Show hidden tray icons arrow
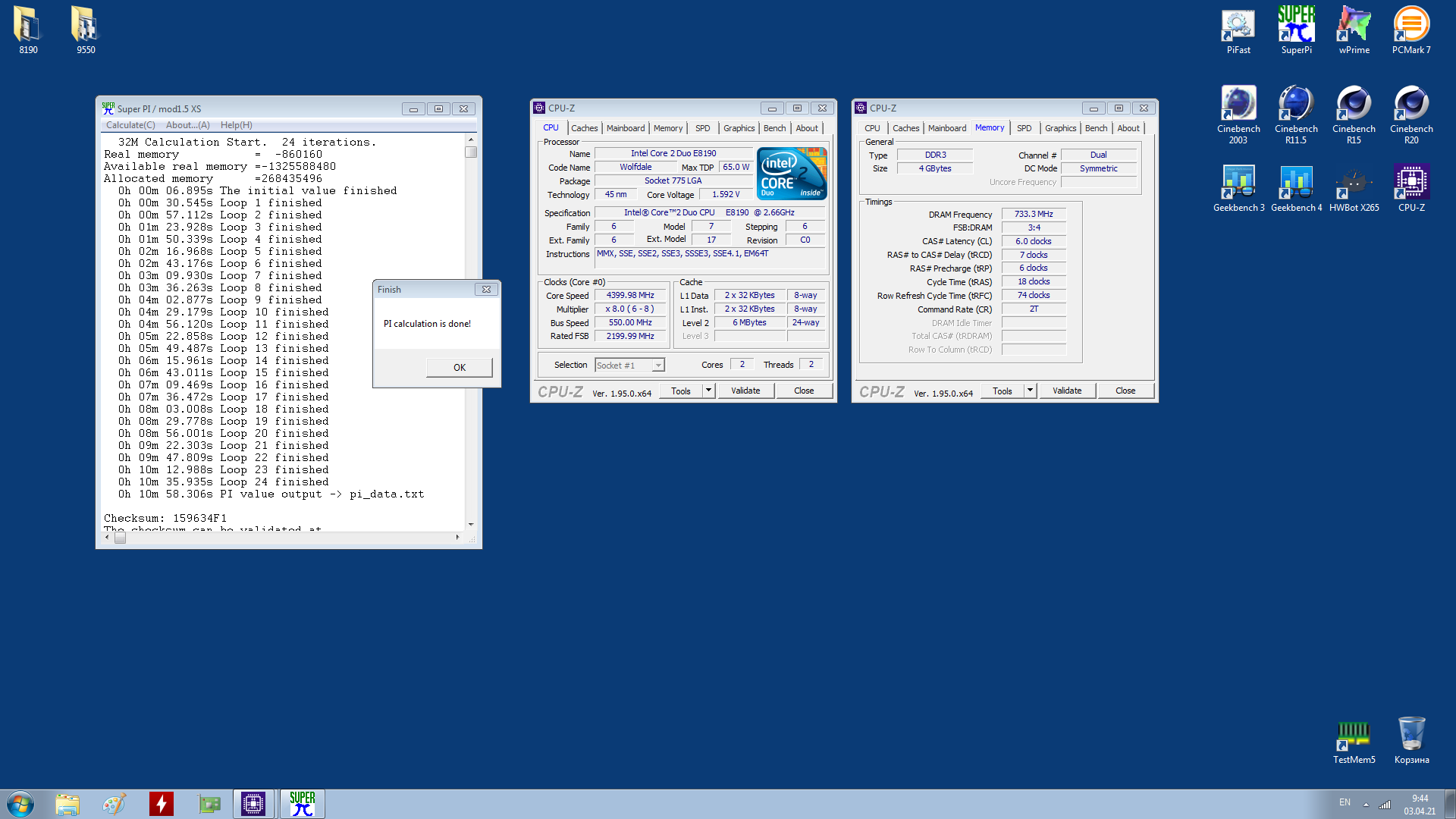This screenshot has width=1456, height=819. 1366,804
